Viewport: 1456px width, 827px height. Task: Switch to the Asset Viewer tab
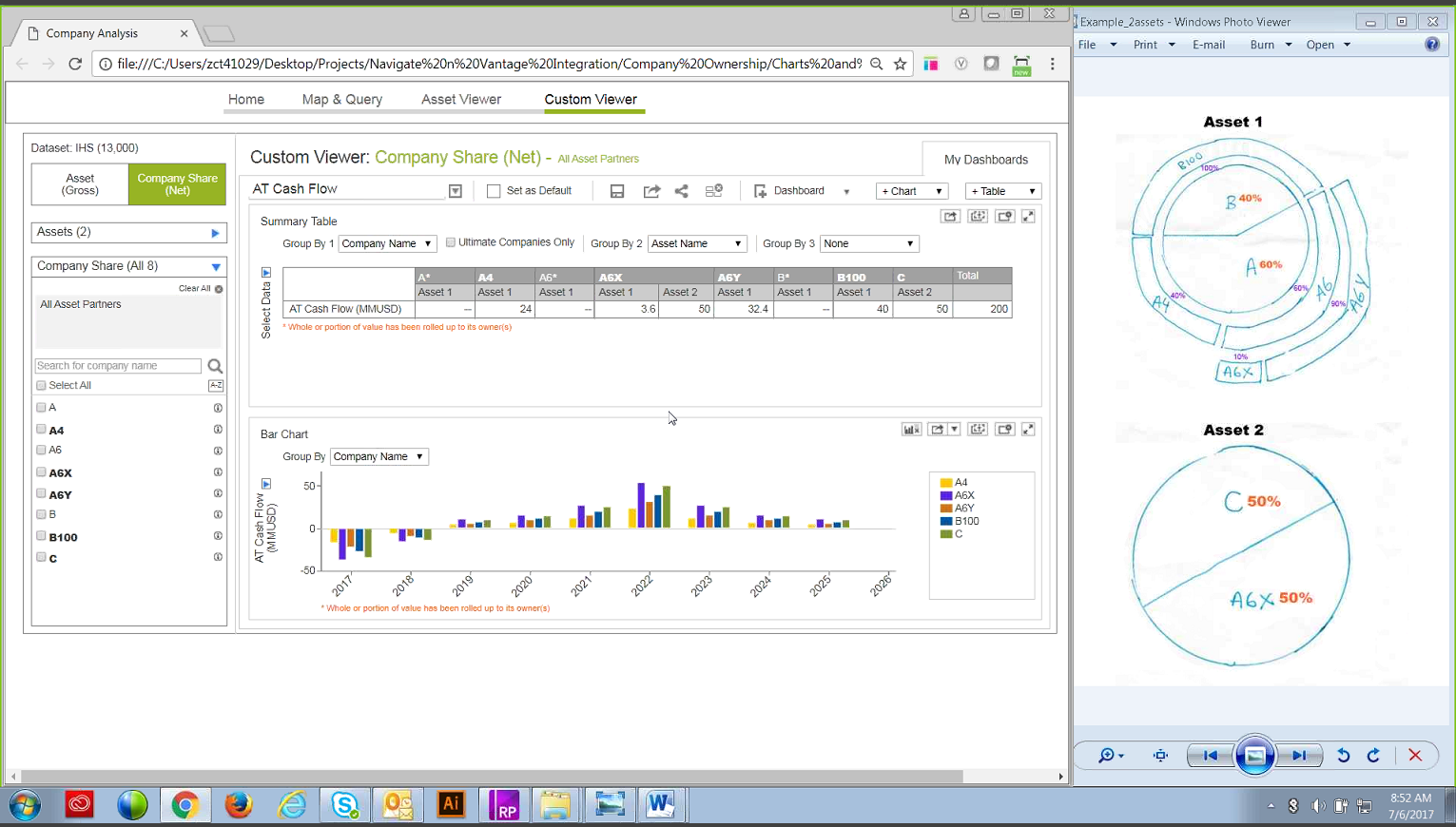461,99
